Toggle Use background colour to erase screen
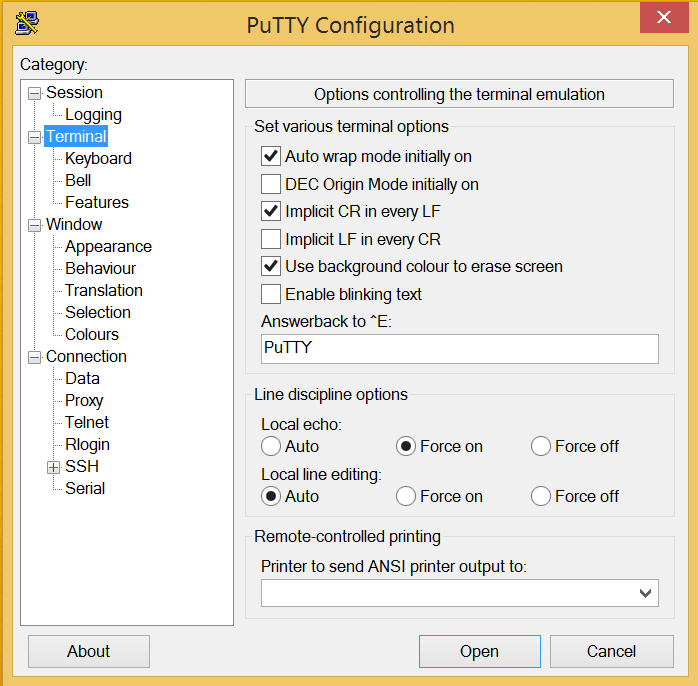The height and width of the screenshot is (686, 698). 271,266
